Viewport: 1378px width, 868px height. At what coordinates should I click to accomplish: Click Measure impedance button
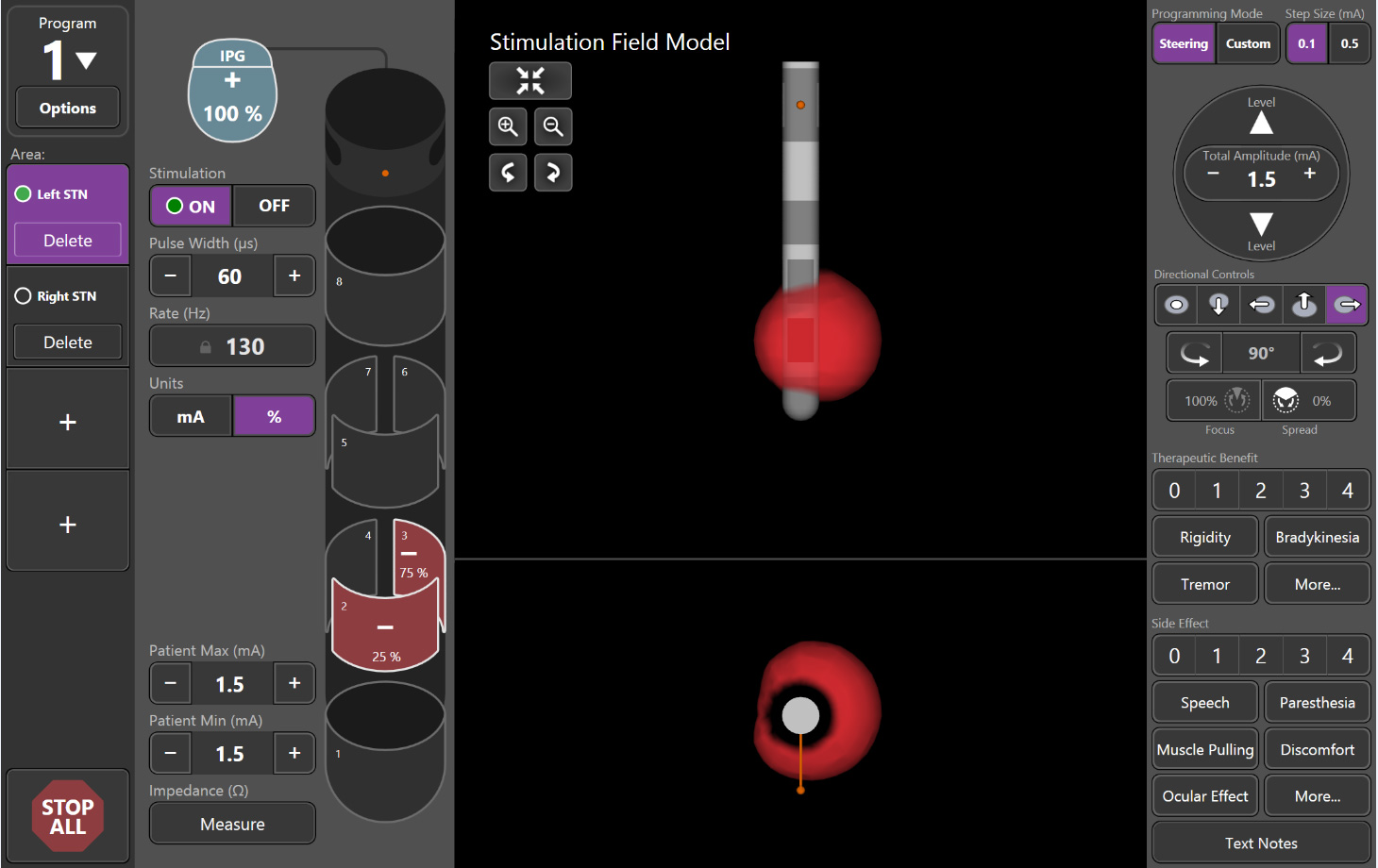232,824
